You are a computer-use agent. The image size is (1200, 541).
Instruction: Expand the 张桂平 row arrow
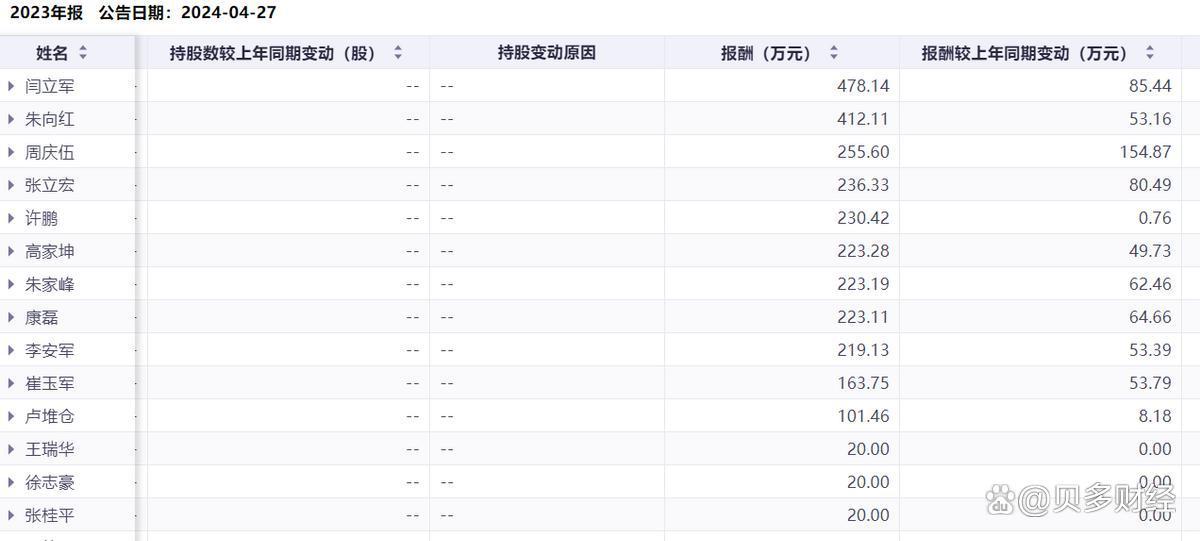pyautogui.click(x=11, y=515)
